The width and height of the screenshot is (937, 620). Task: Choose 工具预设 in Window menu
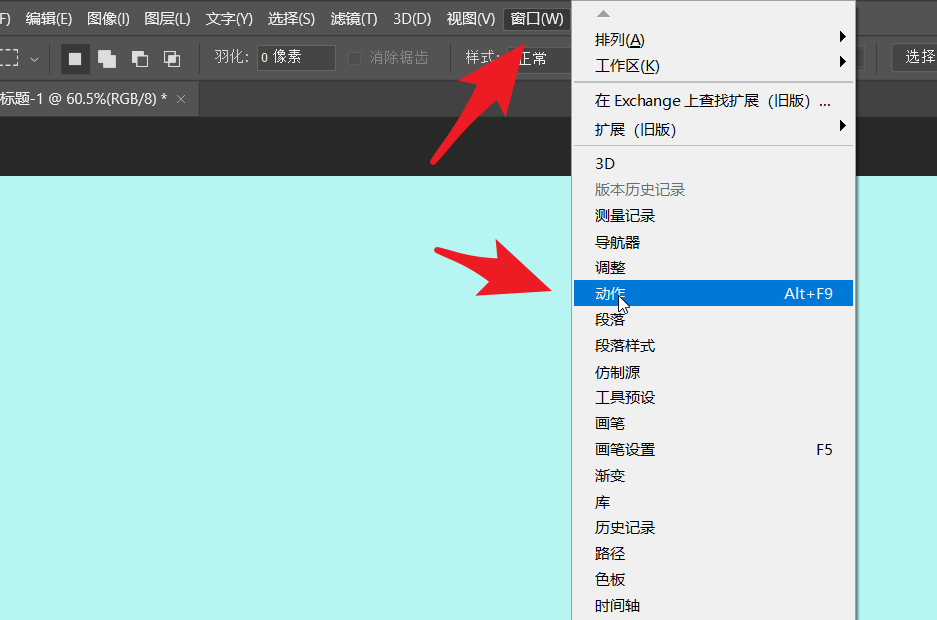(714, 398)
